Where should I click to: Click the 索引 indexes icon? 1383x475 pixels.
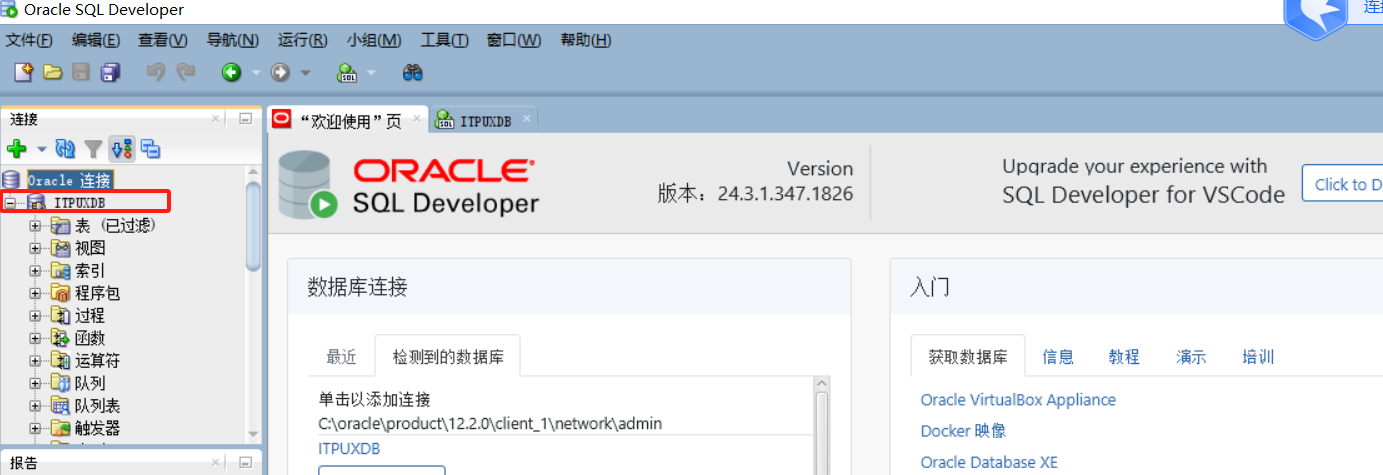pyautogui.click(x=61, y=271)
